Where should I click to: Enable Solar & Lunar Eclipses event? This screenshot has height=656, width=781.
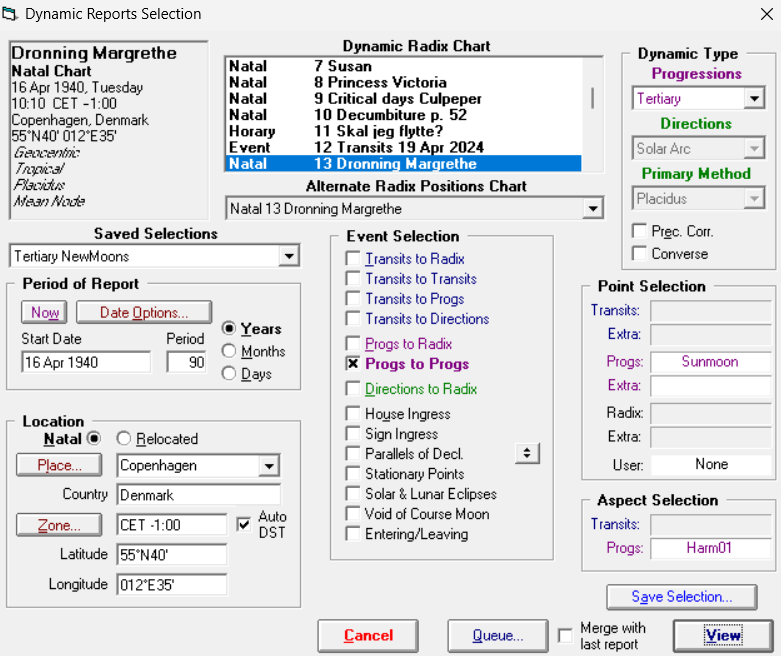pos(353,494)
